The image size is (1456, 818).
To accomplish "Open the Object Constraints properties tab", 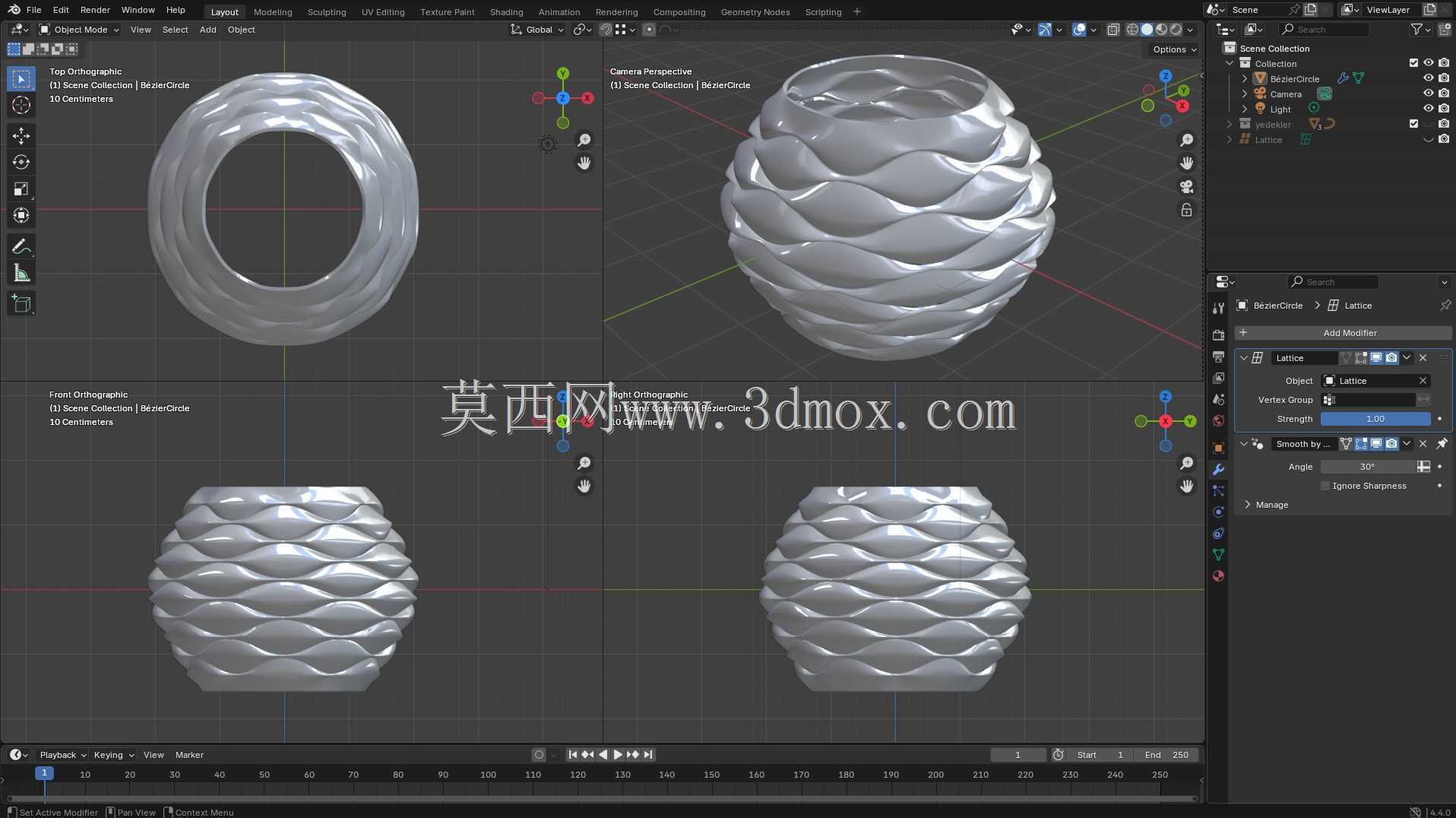I will pyautogui.click(x=1218, y=533).
